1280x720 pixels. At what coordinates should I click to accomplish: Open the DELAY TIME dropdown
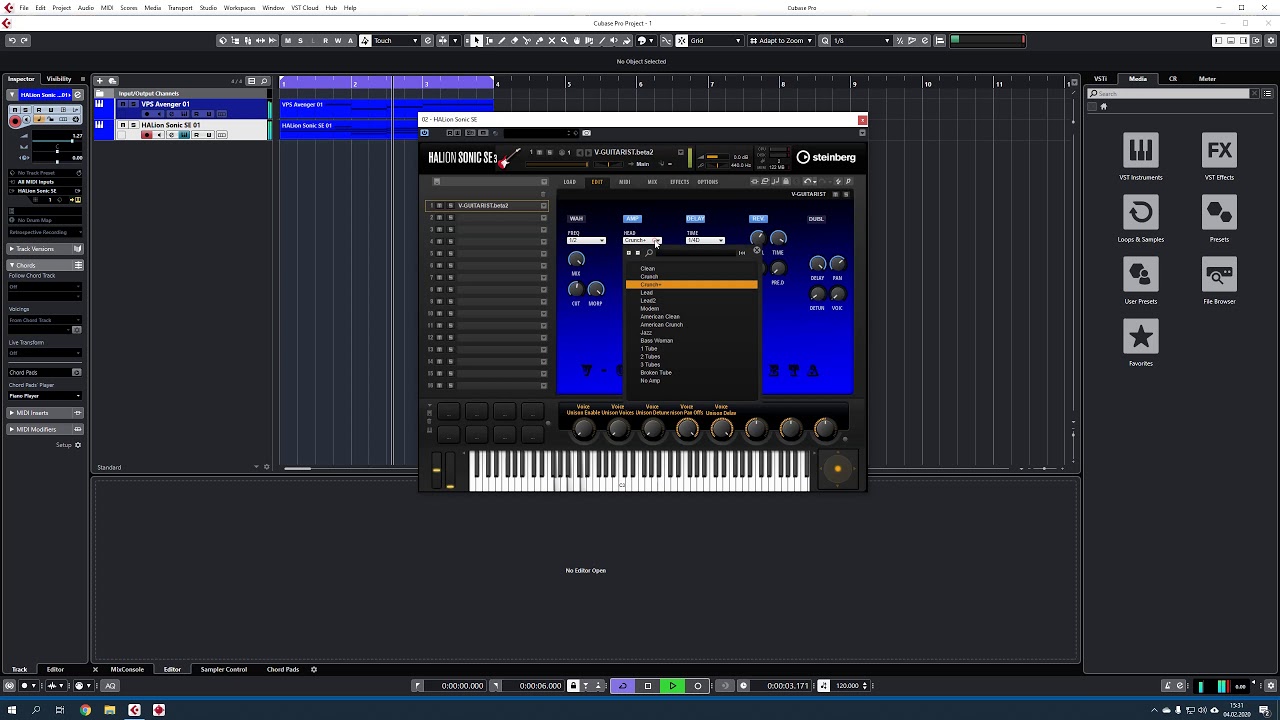pos(705,240)
